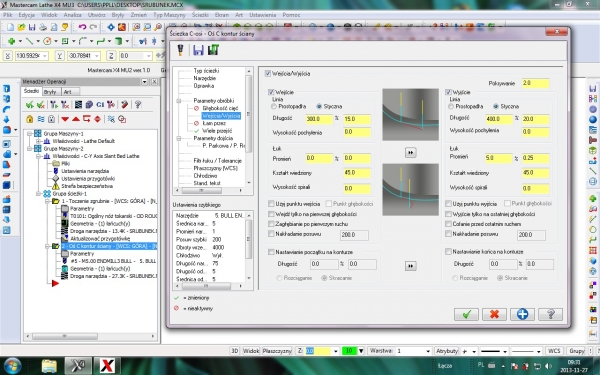Click the black Backplot toolpath icon

(78, 104)
